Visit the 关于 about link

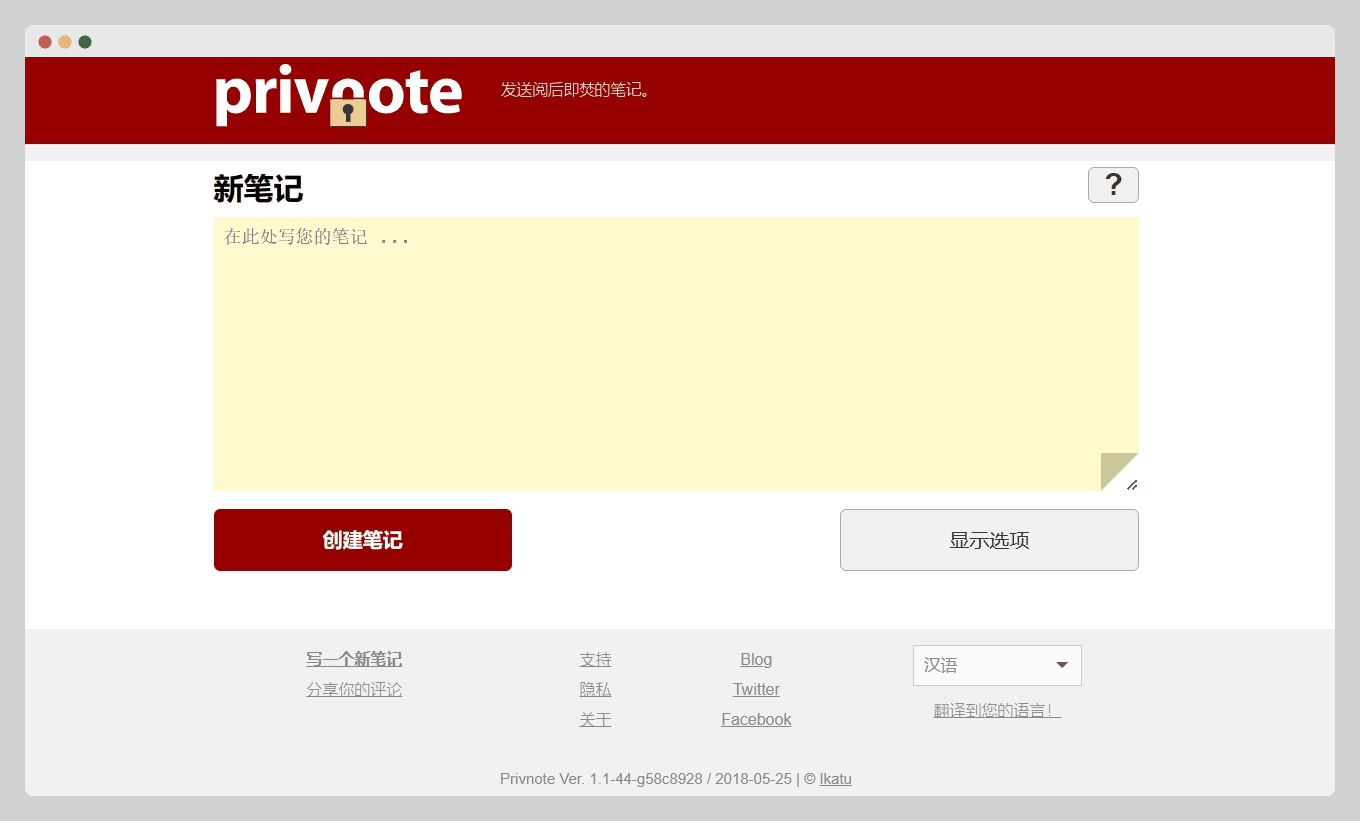[x=595, y=720]
